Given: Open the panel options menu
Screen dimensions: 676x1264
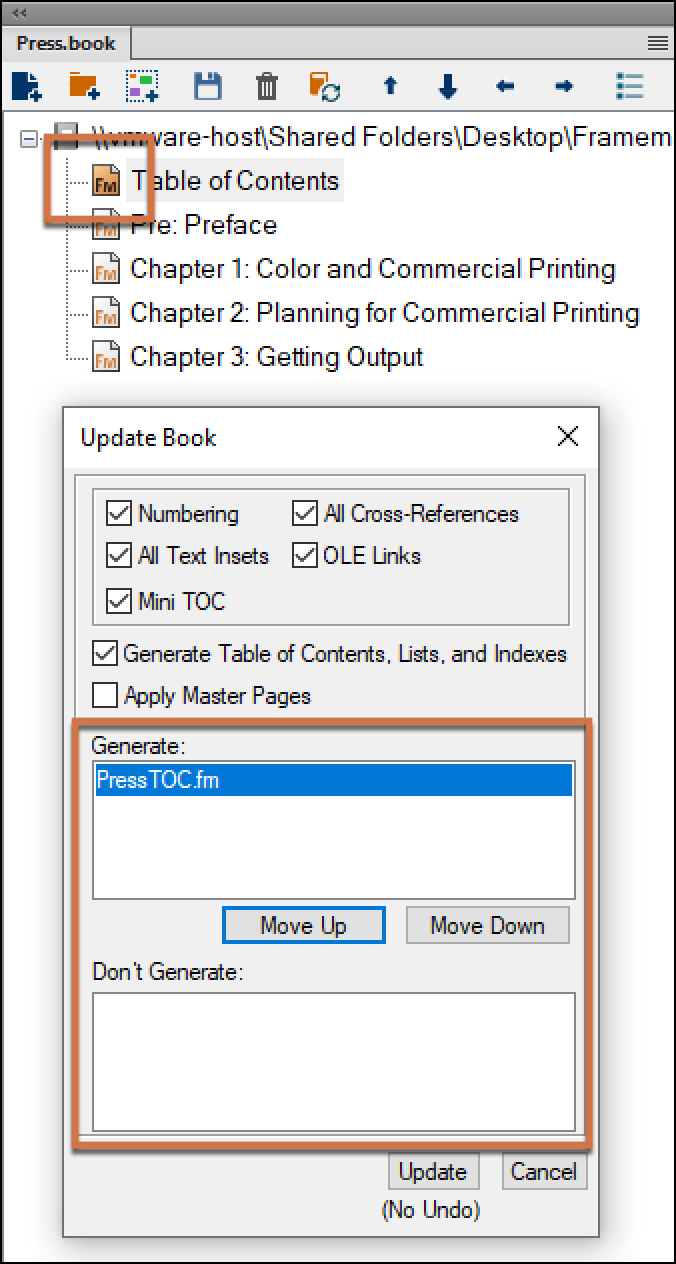Looking at the screenshot, I should click(x=657, y=43).
